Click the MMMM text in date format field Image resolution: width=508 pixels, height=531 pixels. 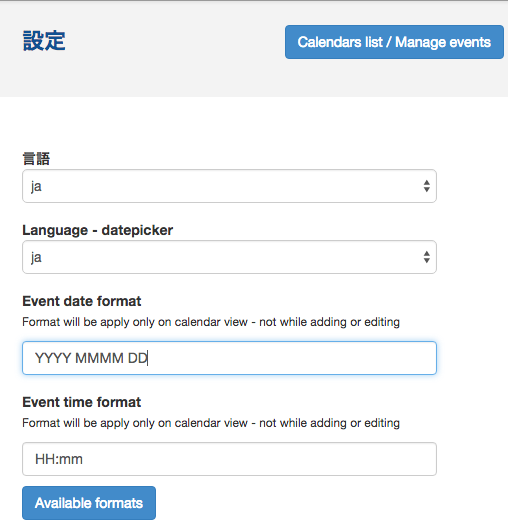tap(99, 358)
